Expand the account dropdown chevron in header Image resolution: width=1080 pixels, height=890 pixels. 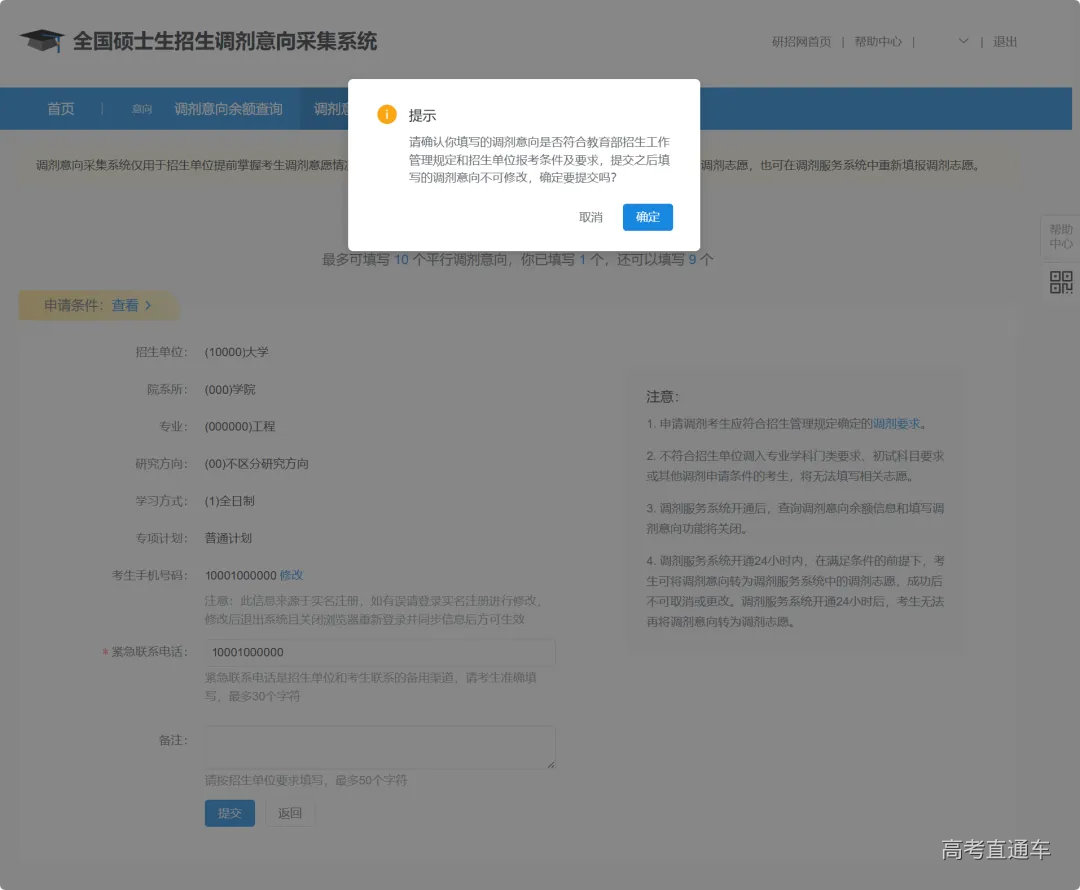(x=962, y=42)
